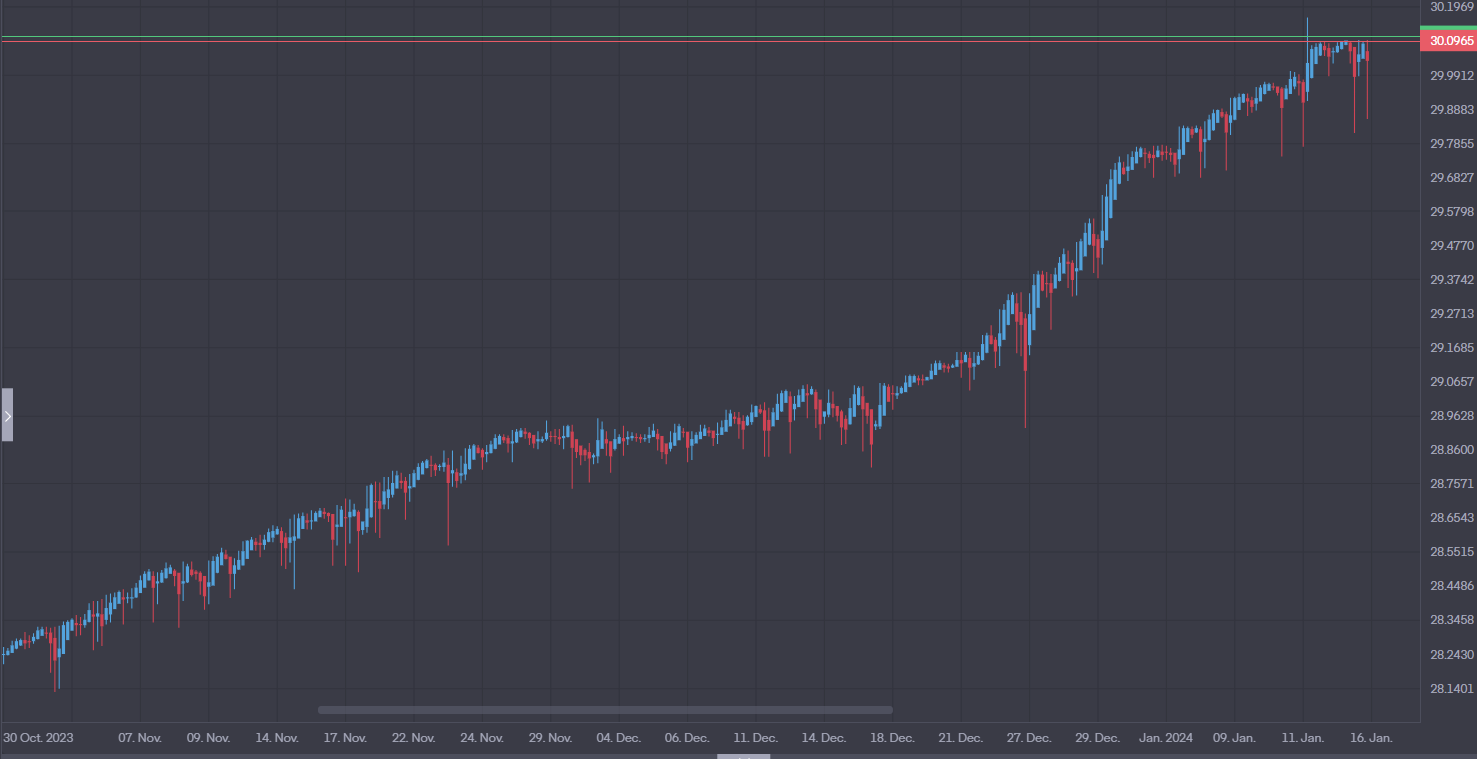Click the 11. Jan. date label
This screenshot has height=759, width=1477.
1303,738
